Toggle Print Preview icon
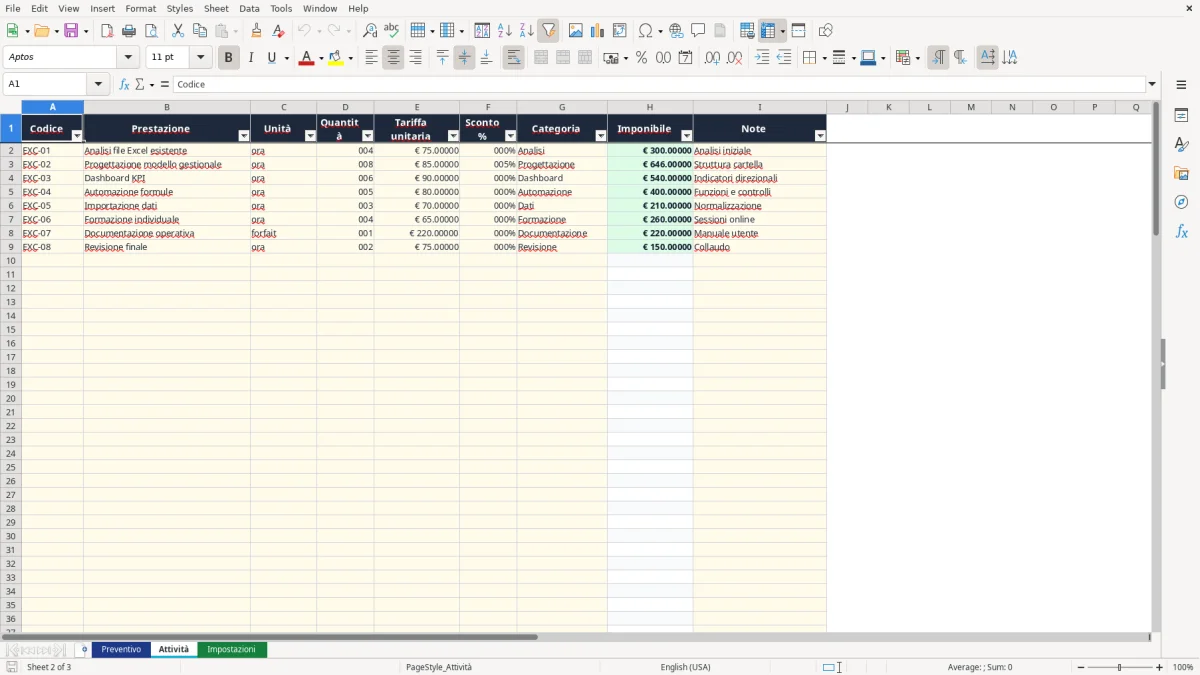The height and width of the screenshot is (675, 1200). (151, 31)
